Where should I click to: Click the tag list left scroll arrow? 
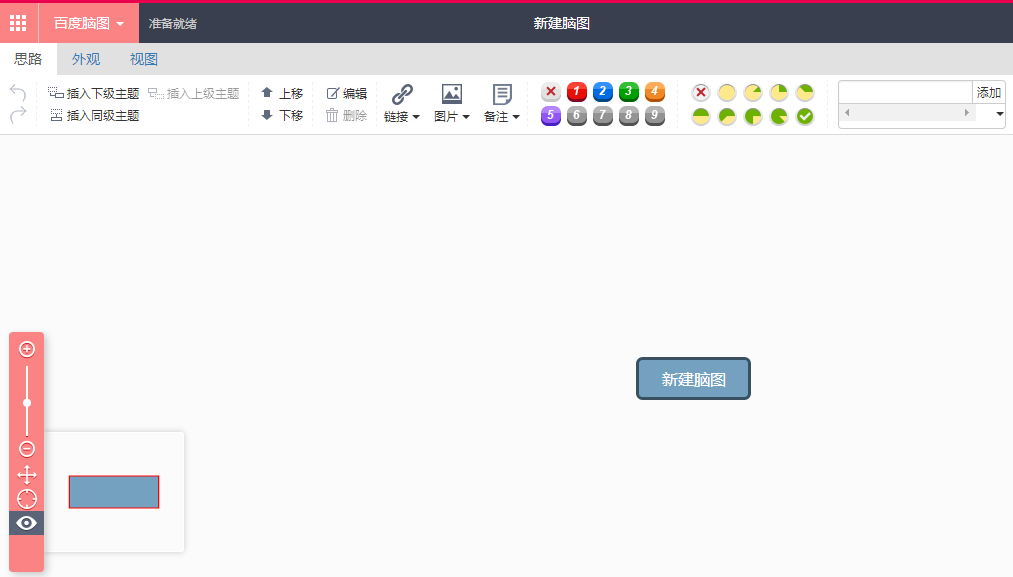pos(847,112)
